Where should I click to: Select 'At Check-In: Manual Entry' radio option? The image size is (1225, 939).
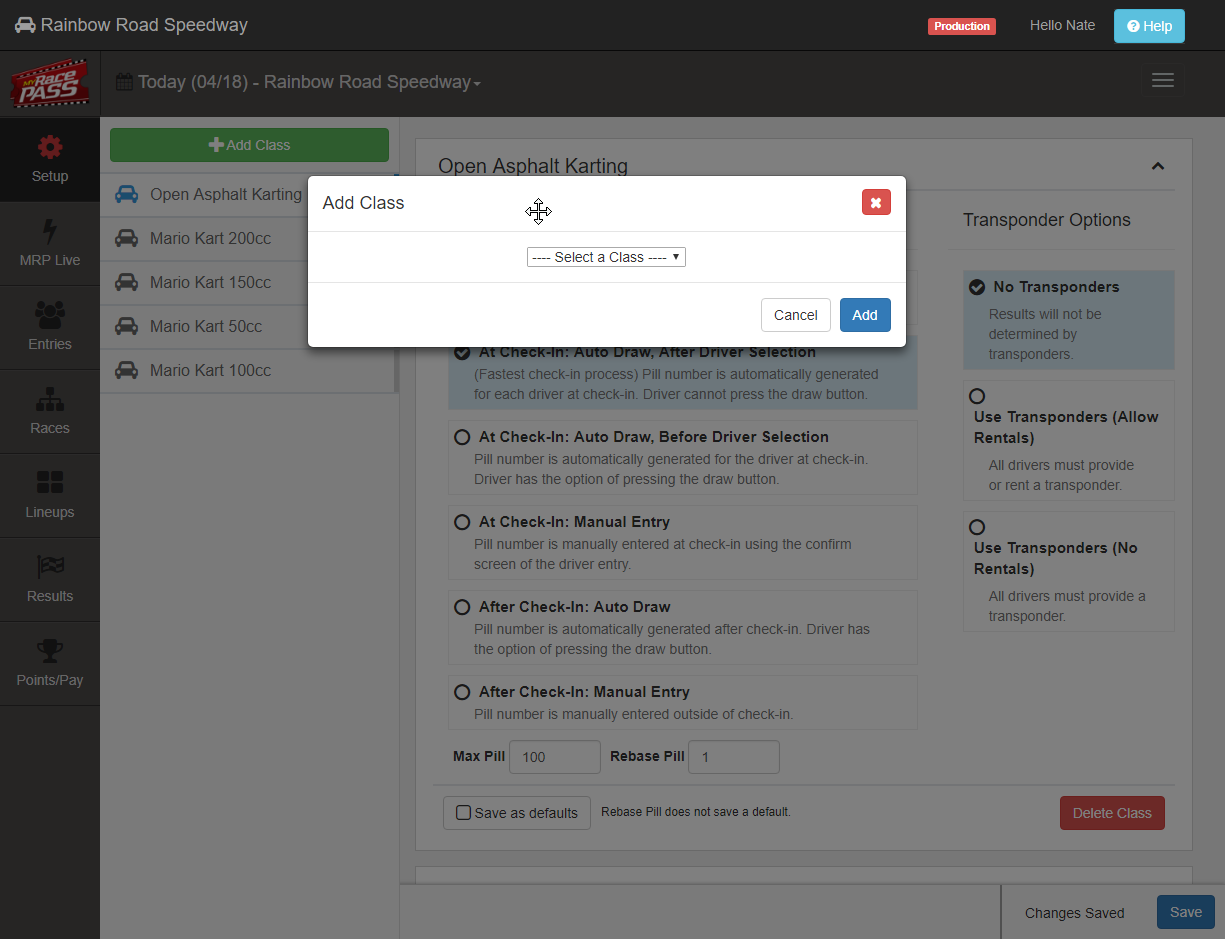click(x=462, y=522)
